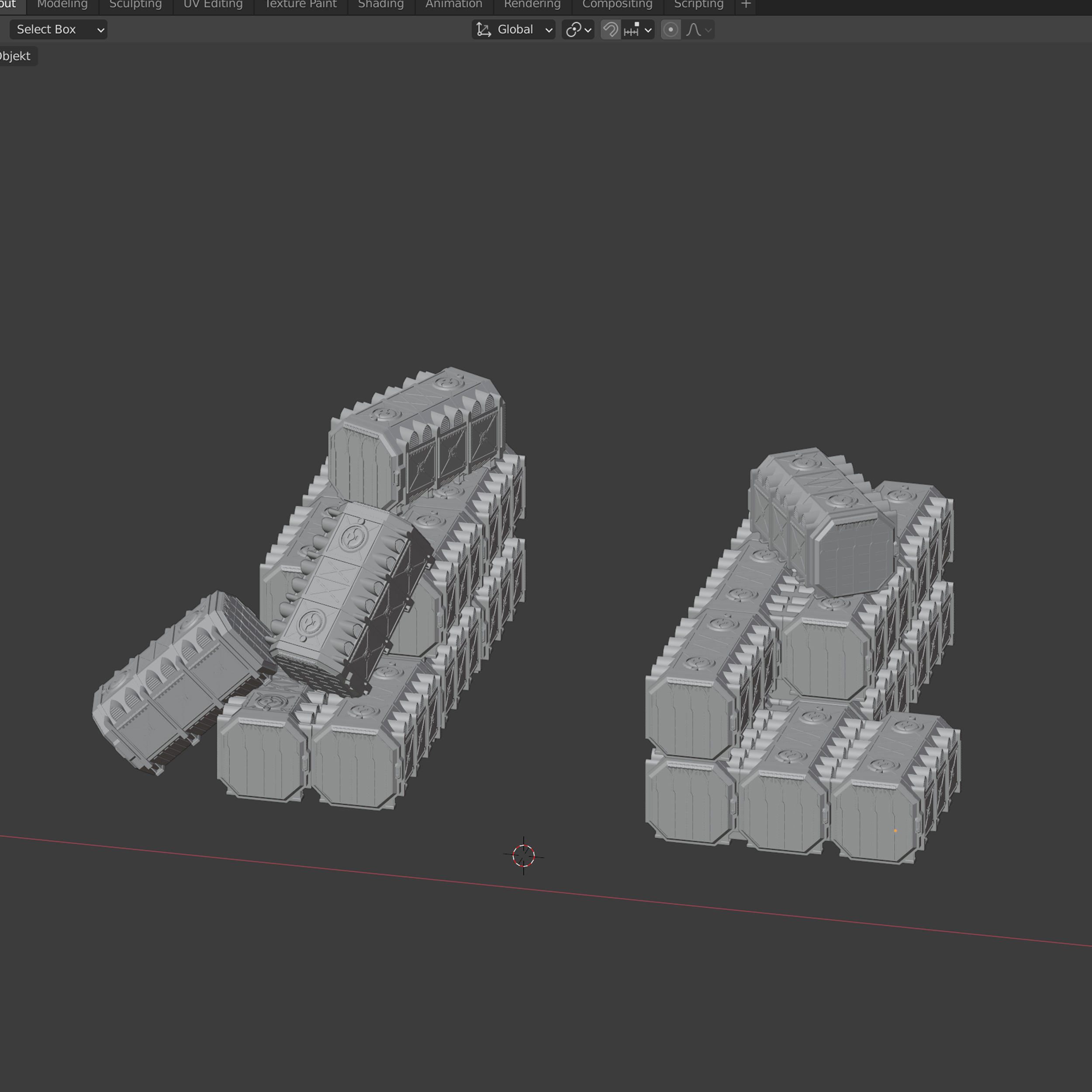Toggle the snap magnet icon
The height and width of the screenshot is (1092, 1092).
coord(610,29)
